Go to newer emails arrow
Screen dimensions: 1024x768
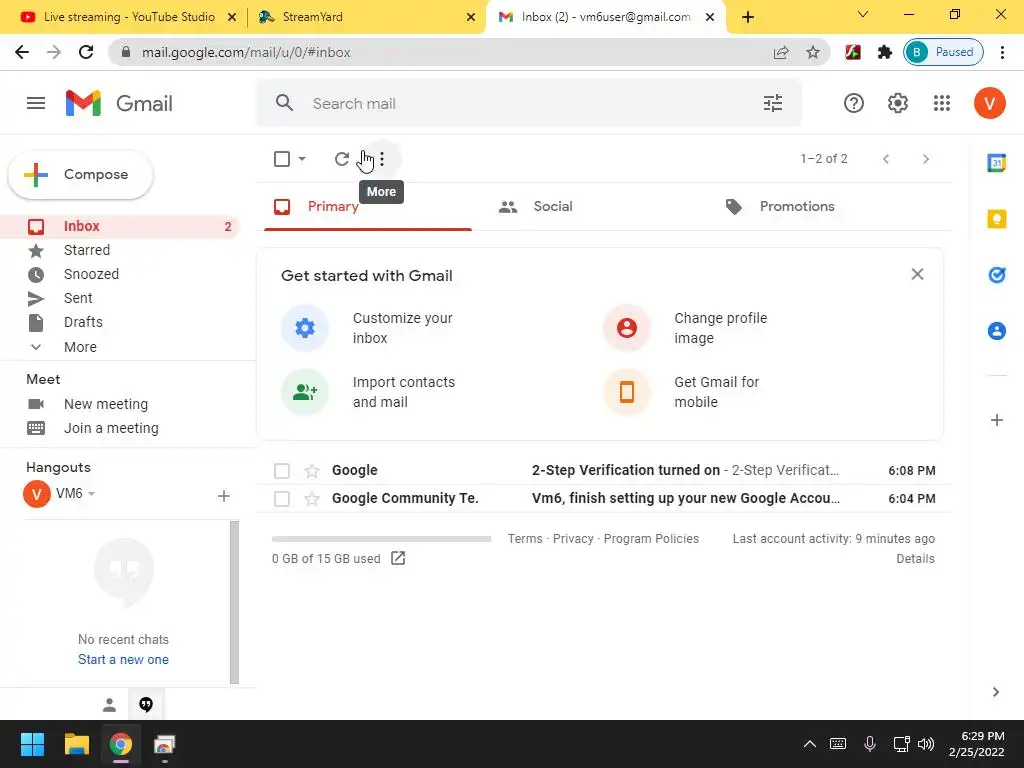[x=886, y=159]
